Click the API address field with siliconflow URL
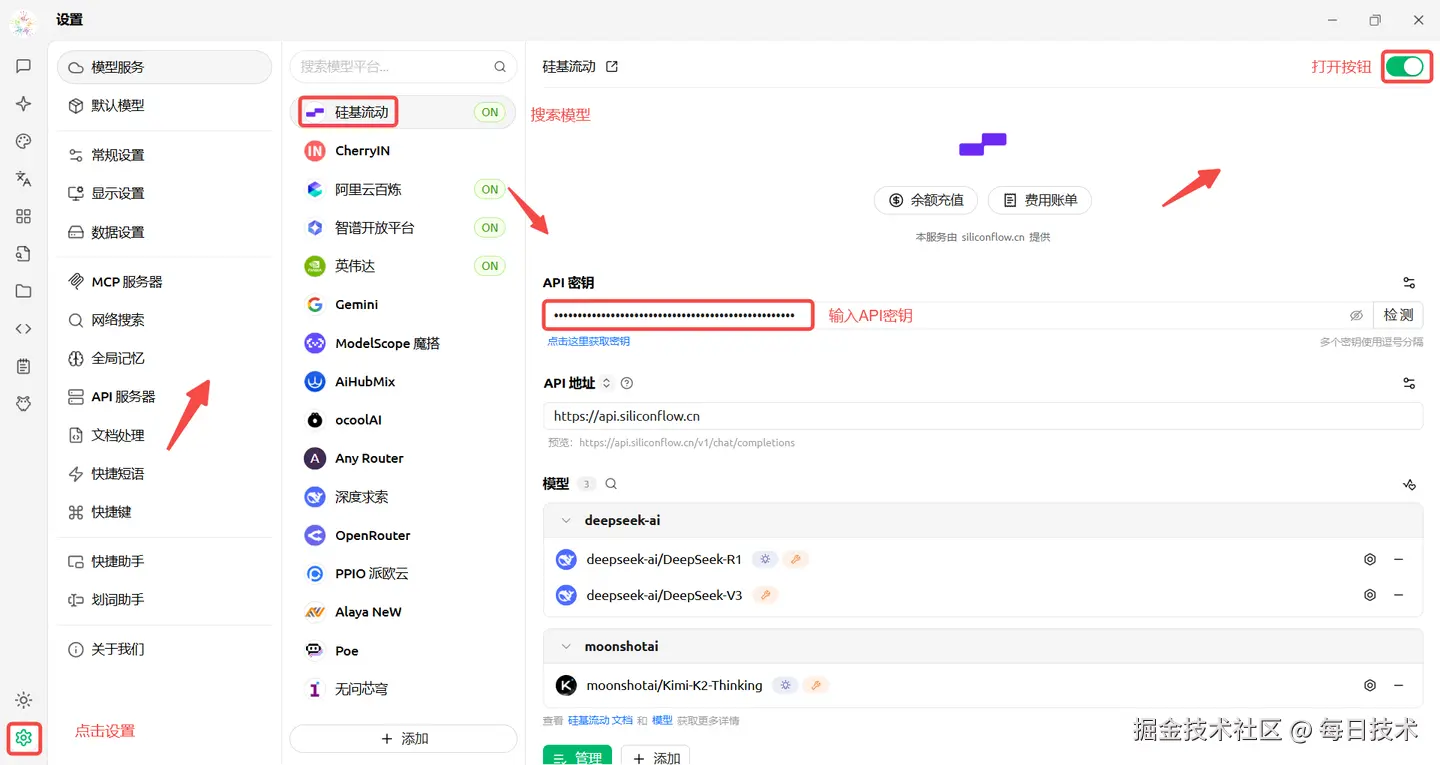This screenshot has width=1440, height=765. coord(983,416)
